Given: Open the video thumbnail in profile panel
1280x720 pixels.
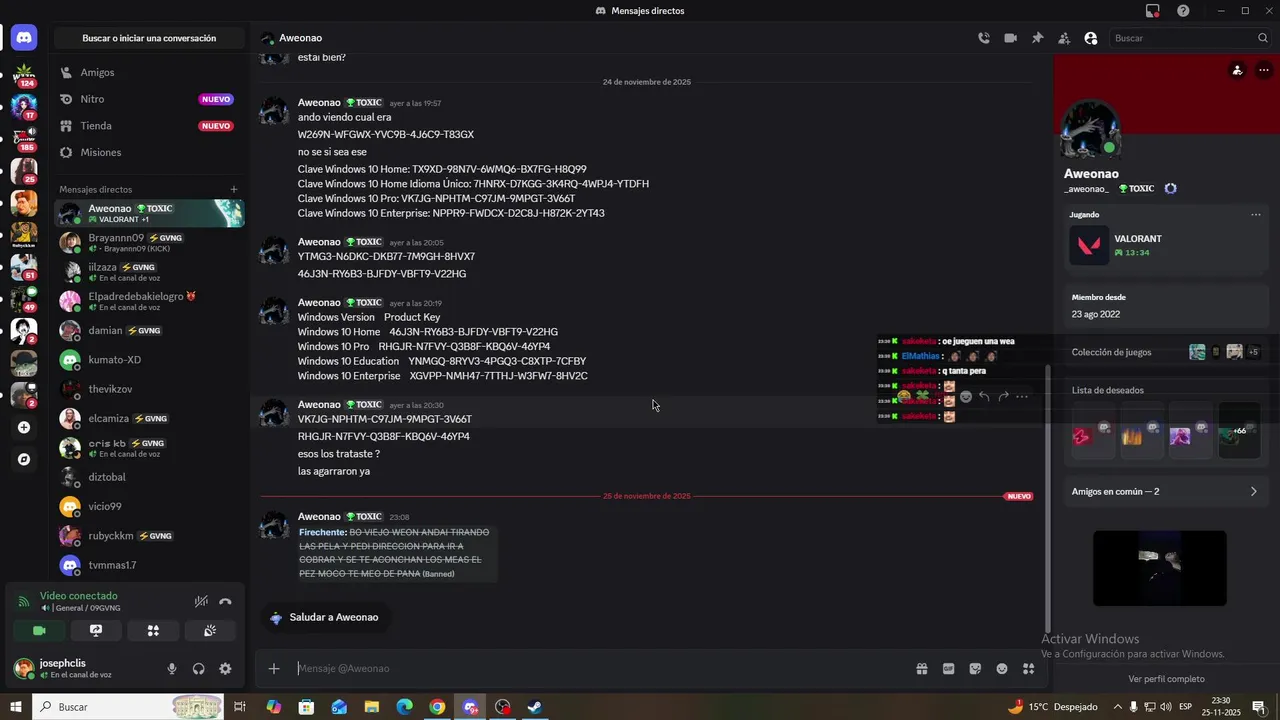Looking at the screenshot, I should click(1160, 568).
